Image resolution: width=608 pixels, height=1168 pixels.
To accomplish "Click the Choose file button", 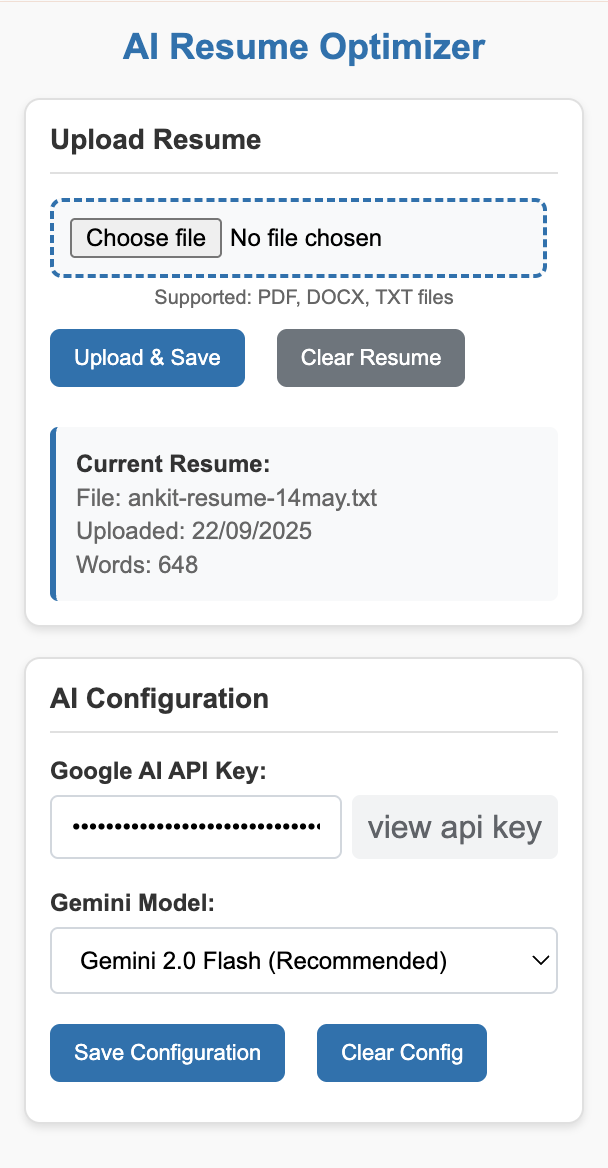I will (145, 238).
